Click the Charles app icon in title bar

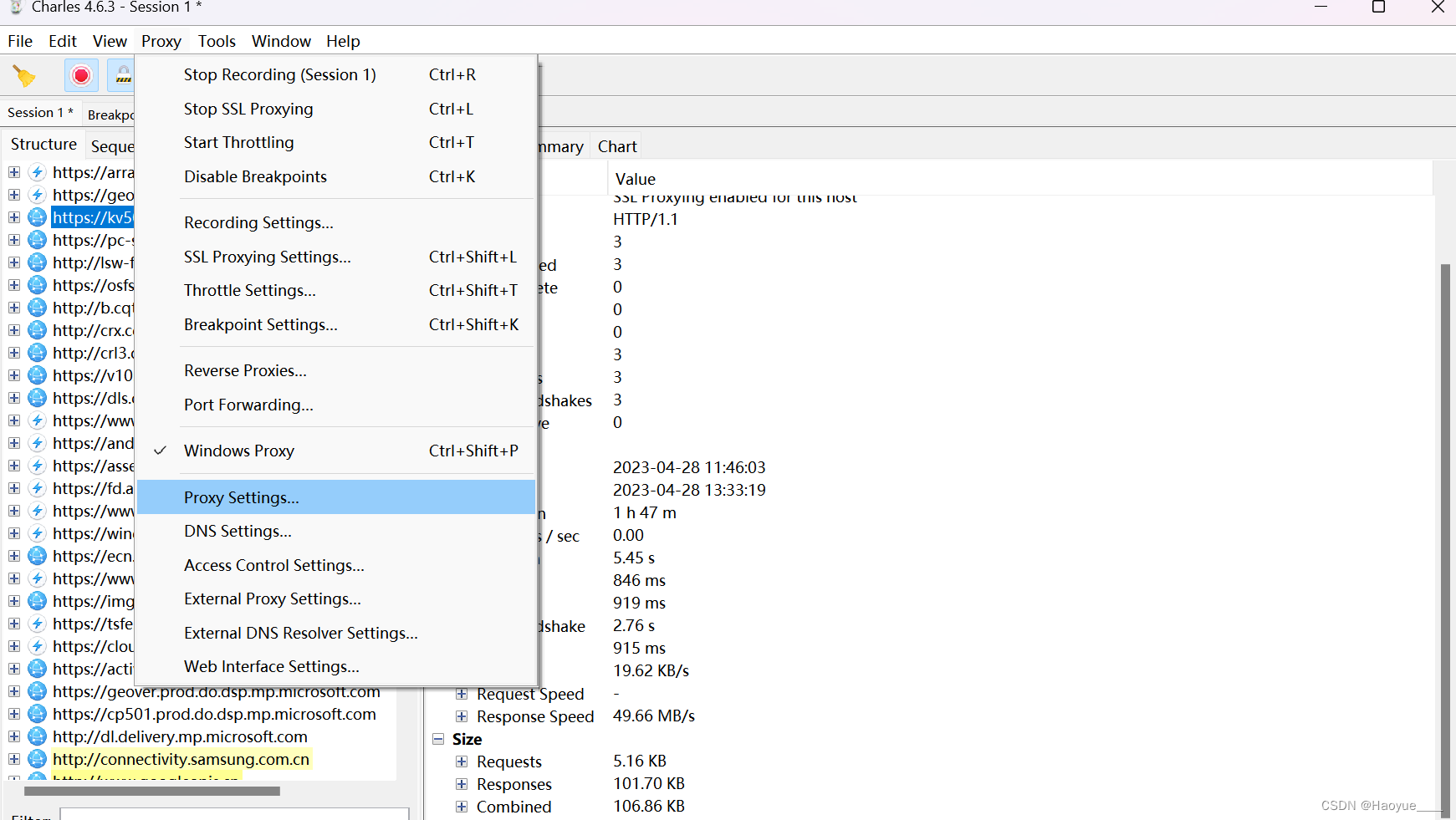15,7
